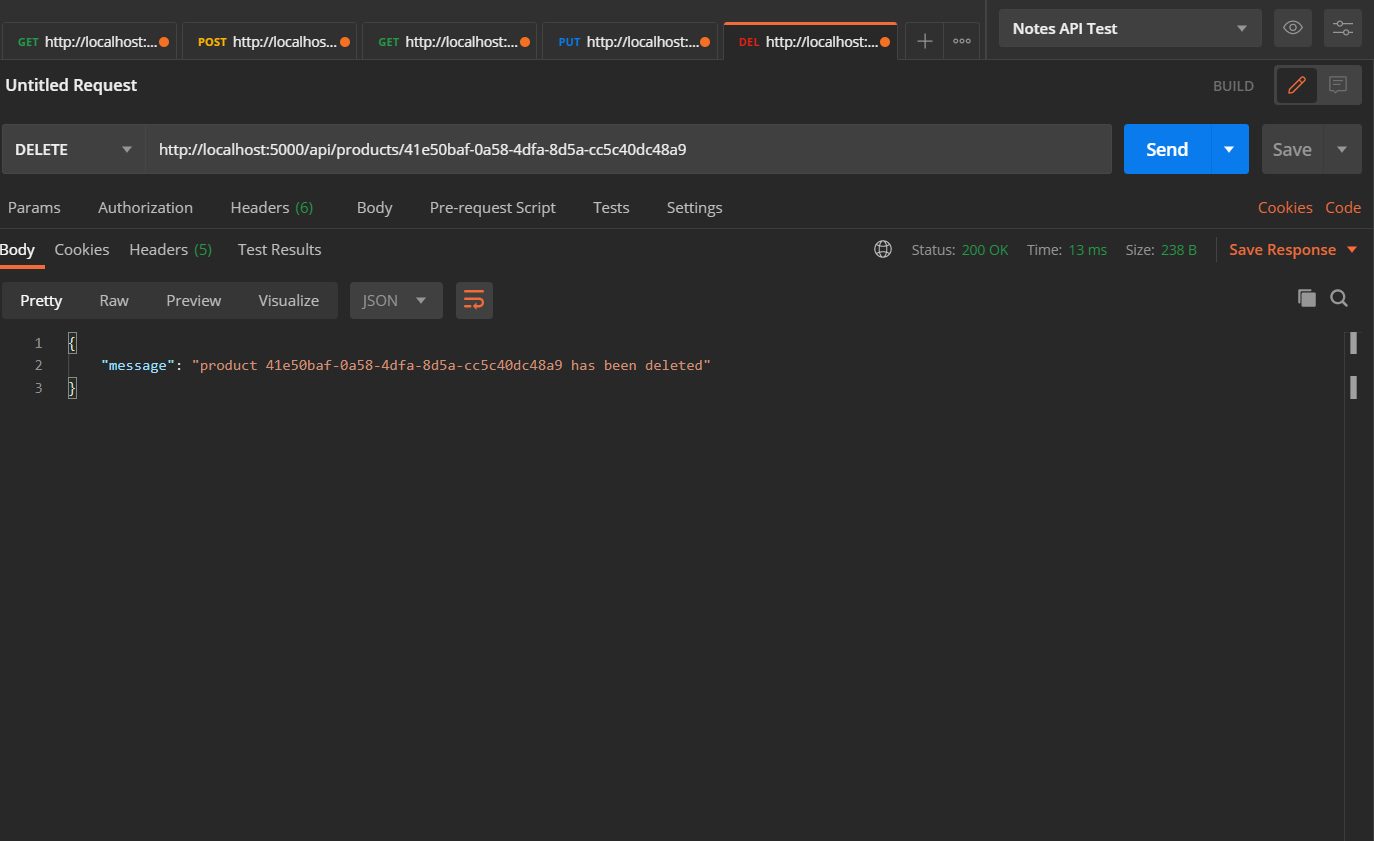This screenshot has height=841, width=1374.
Task: Click line number 3 in the response gutter
Action: pyautogui.click(x=38, y=388)
